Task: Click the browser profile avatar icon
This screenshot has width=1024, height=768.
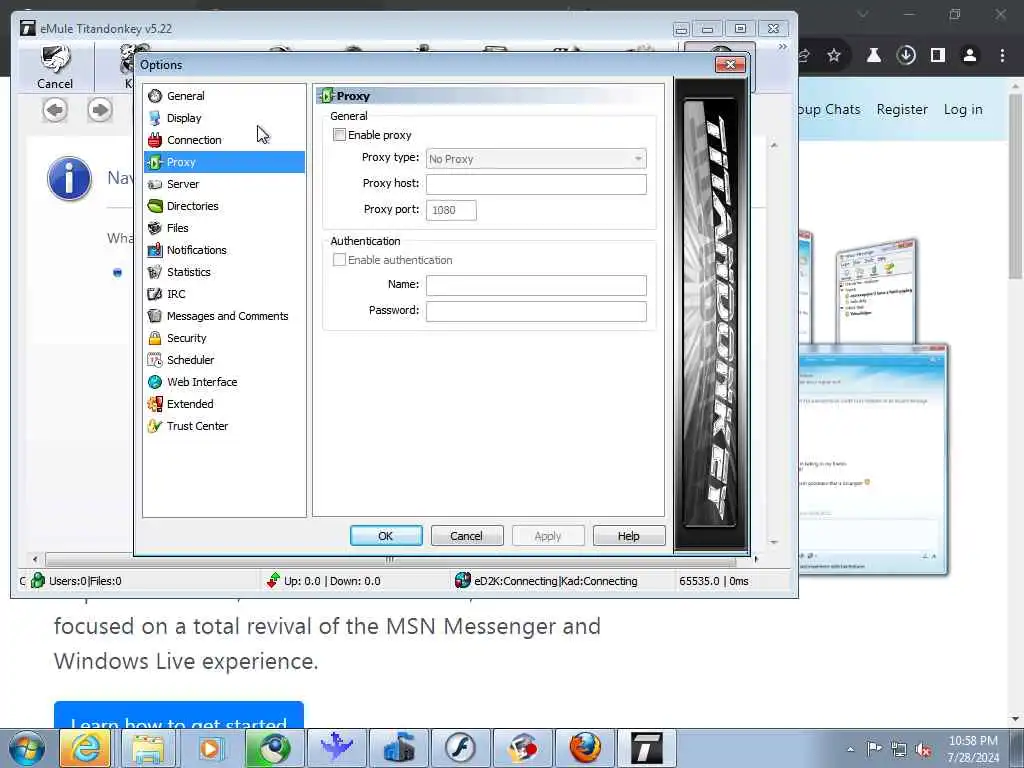Action: 970,56
